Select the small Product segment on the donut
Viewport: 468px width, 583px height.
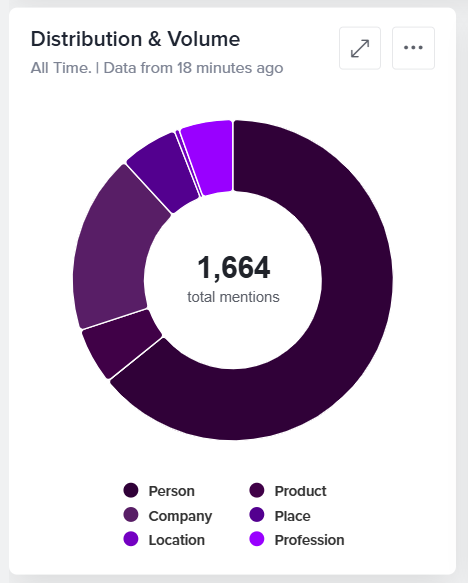pos(119,344)
